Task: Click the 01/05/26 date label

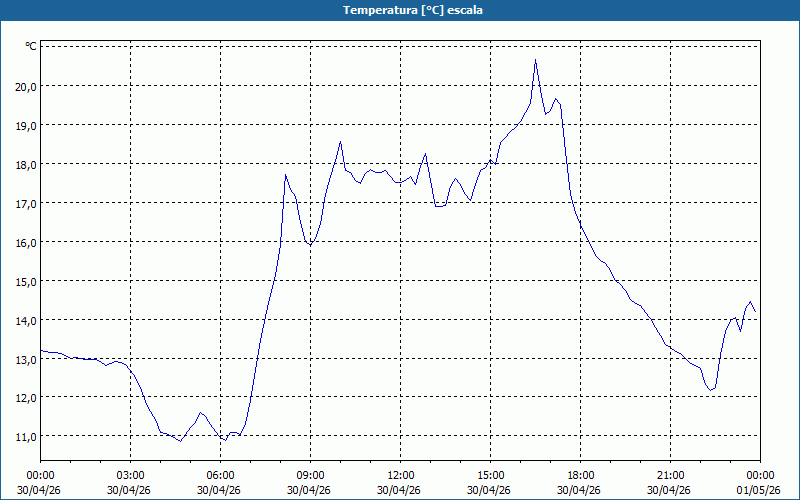Action: click(x=759, y=490)
